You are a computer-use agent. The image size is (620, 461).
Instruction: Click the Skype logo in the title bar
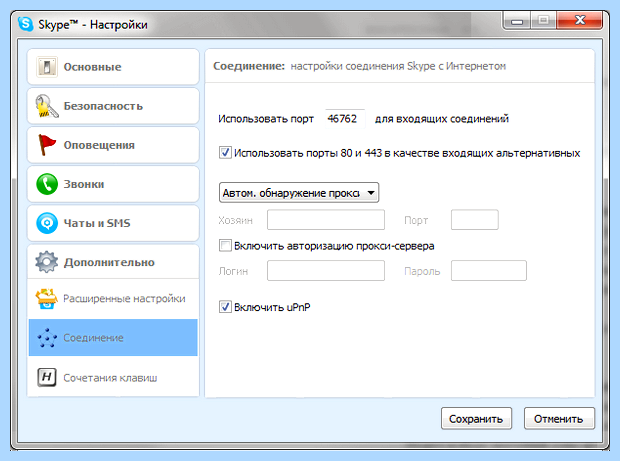pos(25,24)
